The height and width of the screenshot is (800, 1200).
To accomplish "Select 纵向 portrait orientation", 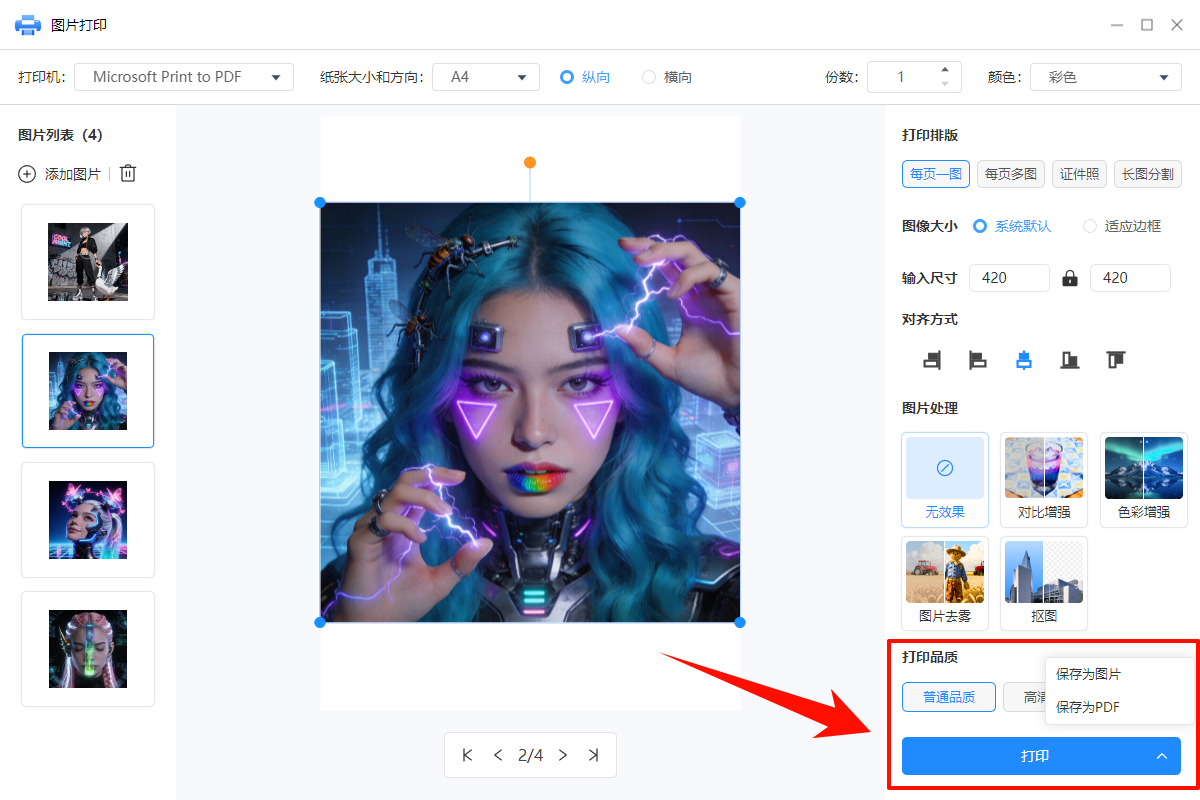I will tap(584, 76).
